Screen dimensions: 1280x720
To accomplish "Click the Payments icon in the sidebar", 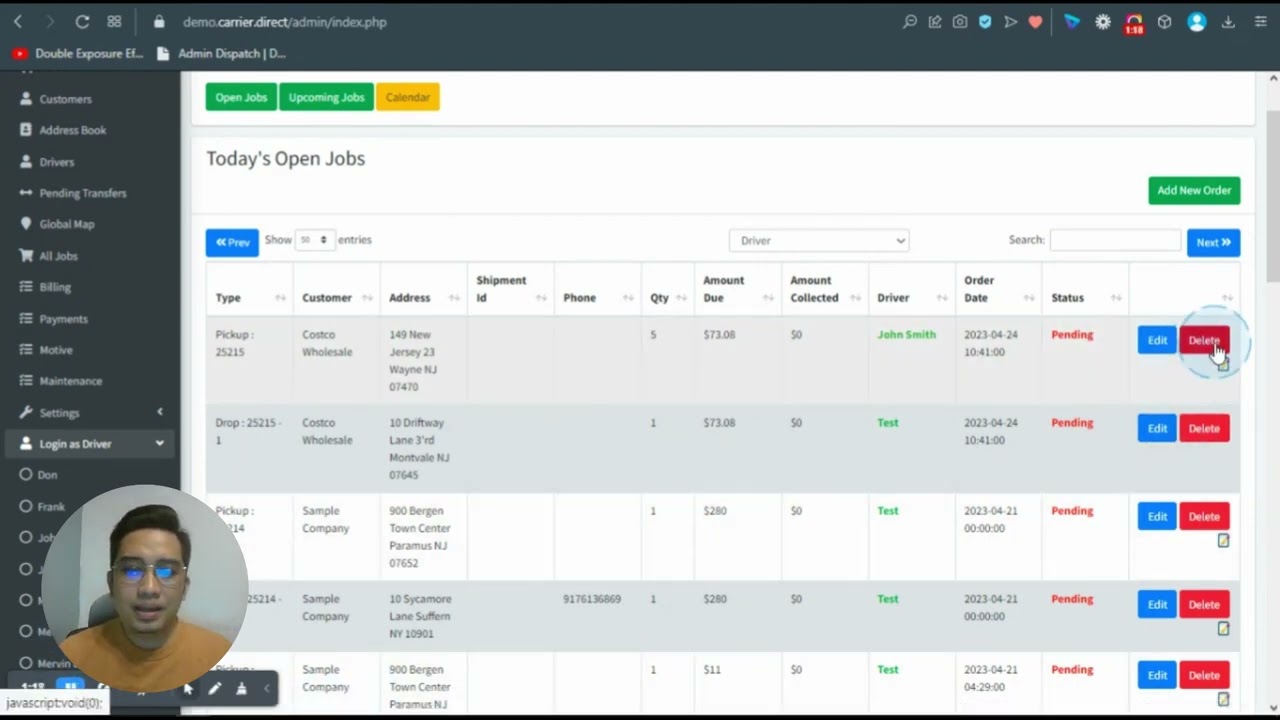I will pos(26,318).
